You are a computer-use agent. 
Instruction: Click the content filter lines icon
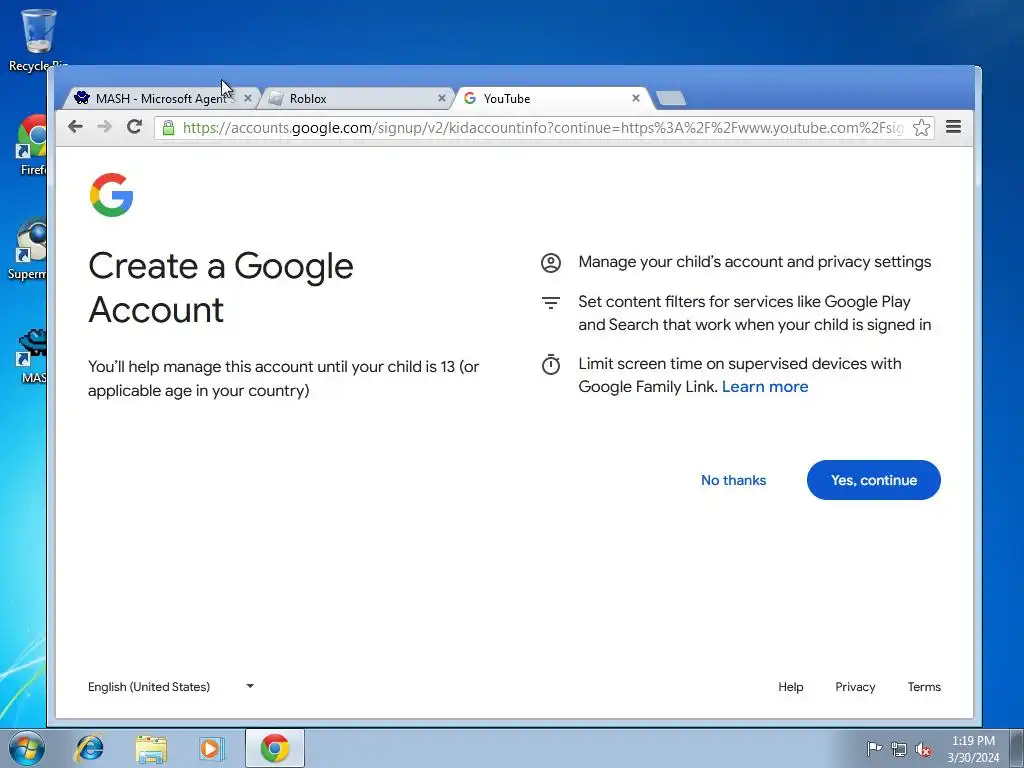[551, 302]
